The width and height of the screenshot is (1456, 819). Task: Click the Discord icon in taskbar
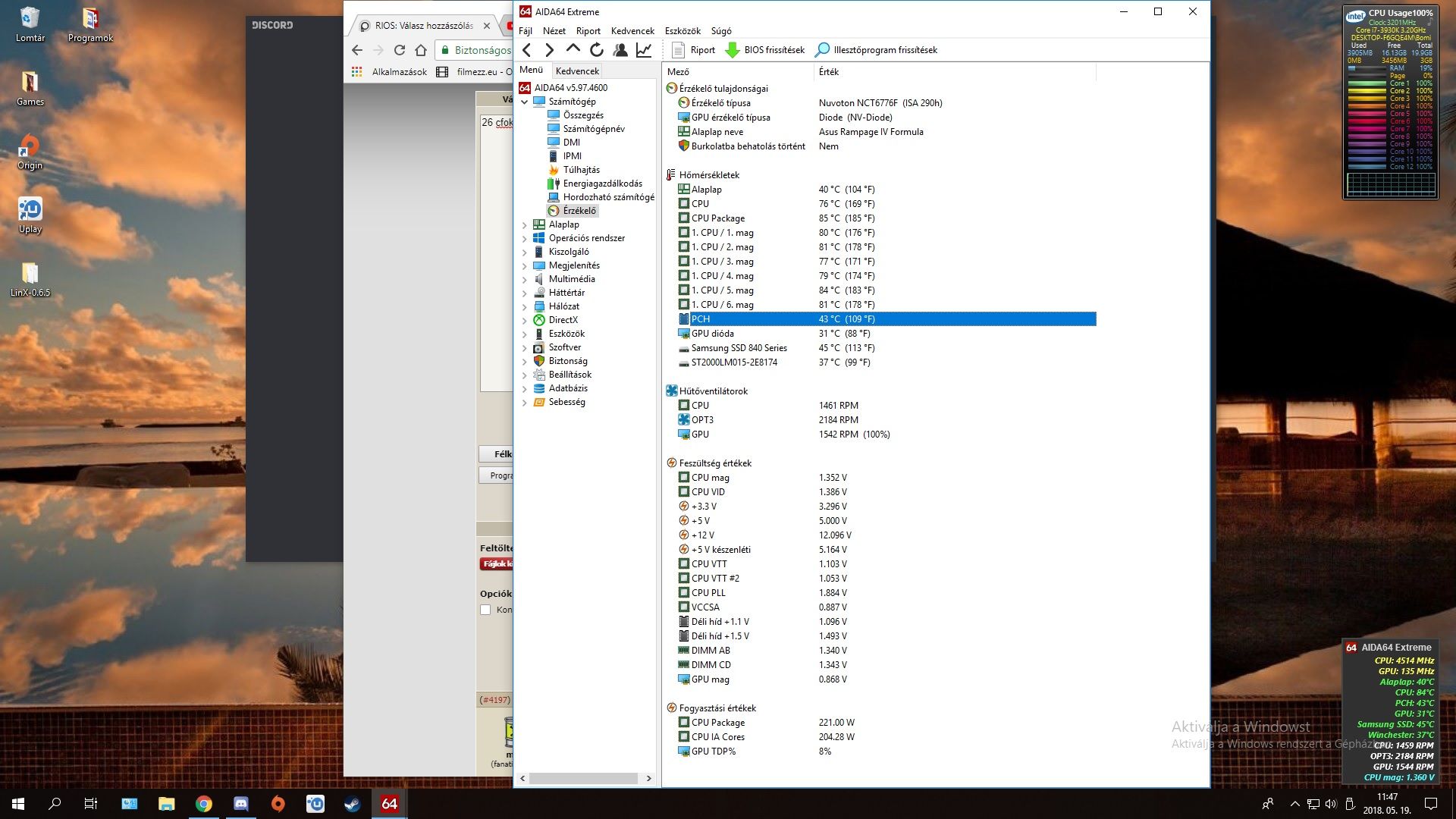click(x=241, y=804)
